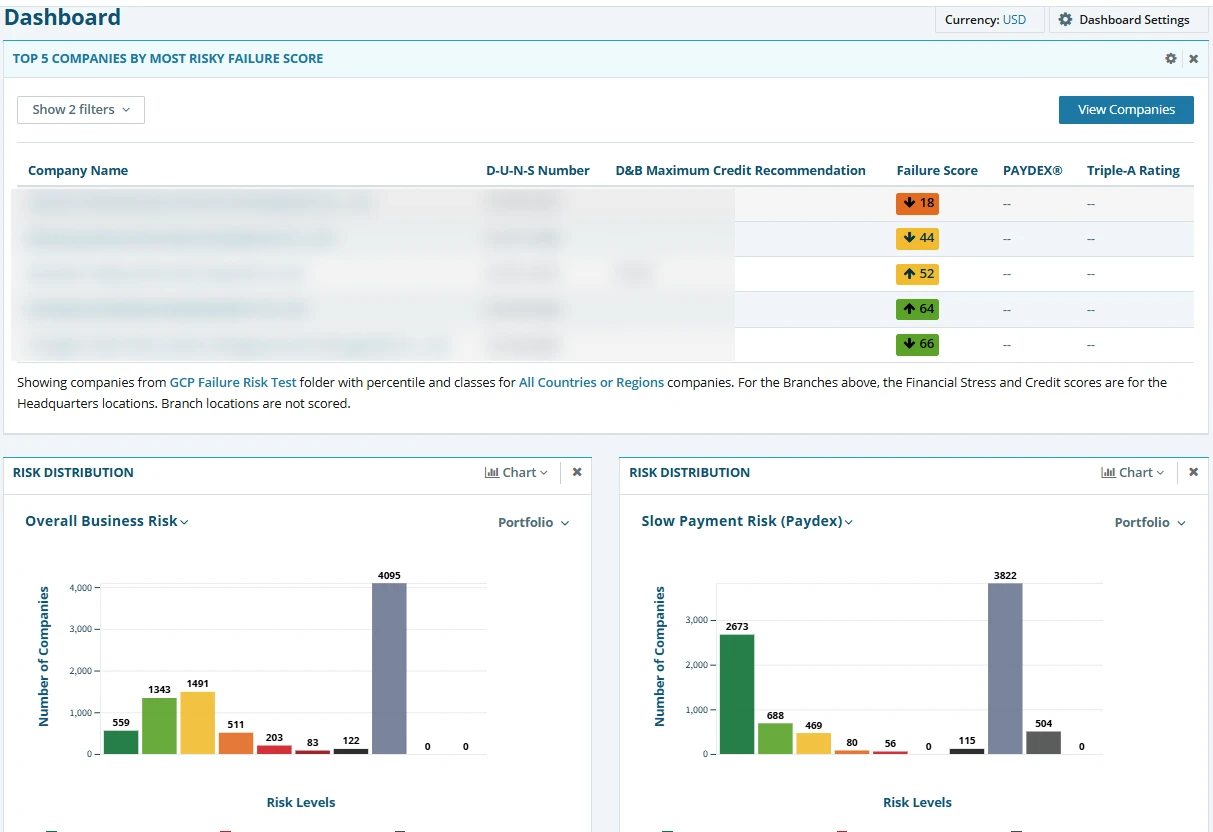Viewport: 1213px width, 832px height.
Task: Click the View Companies button
Action: click(1126, 110)
